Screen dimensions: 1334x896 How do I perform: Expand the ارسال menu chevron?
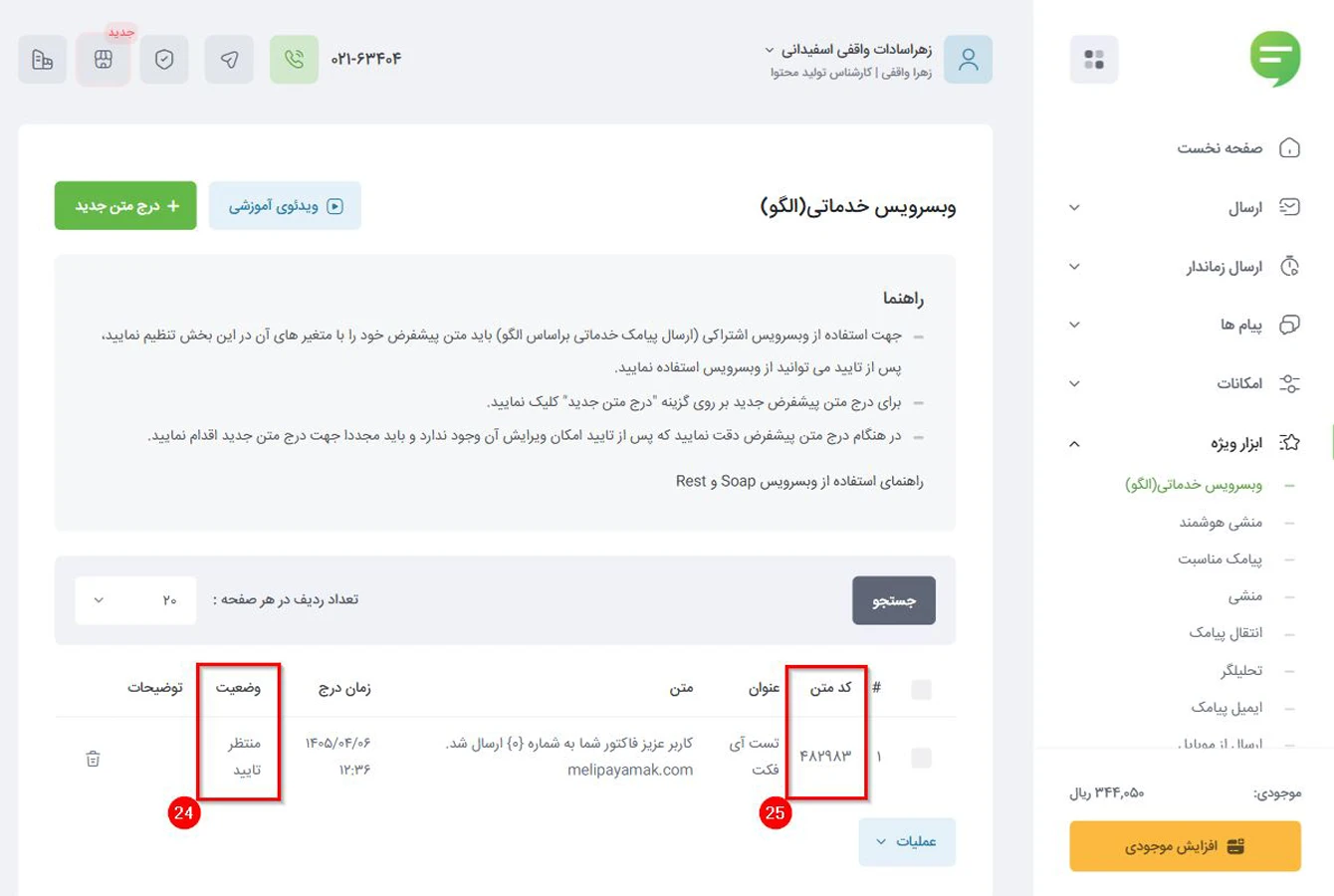pyautogui.click(x=1074, y=207)
